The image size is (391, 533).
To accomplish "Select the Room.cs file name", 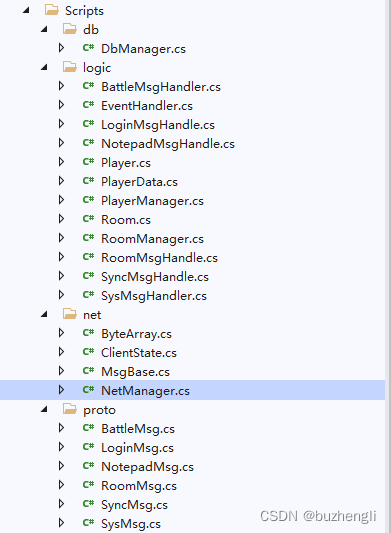I will tap(126, 220).
